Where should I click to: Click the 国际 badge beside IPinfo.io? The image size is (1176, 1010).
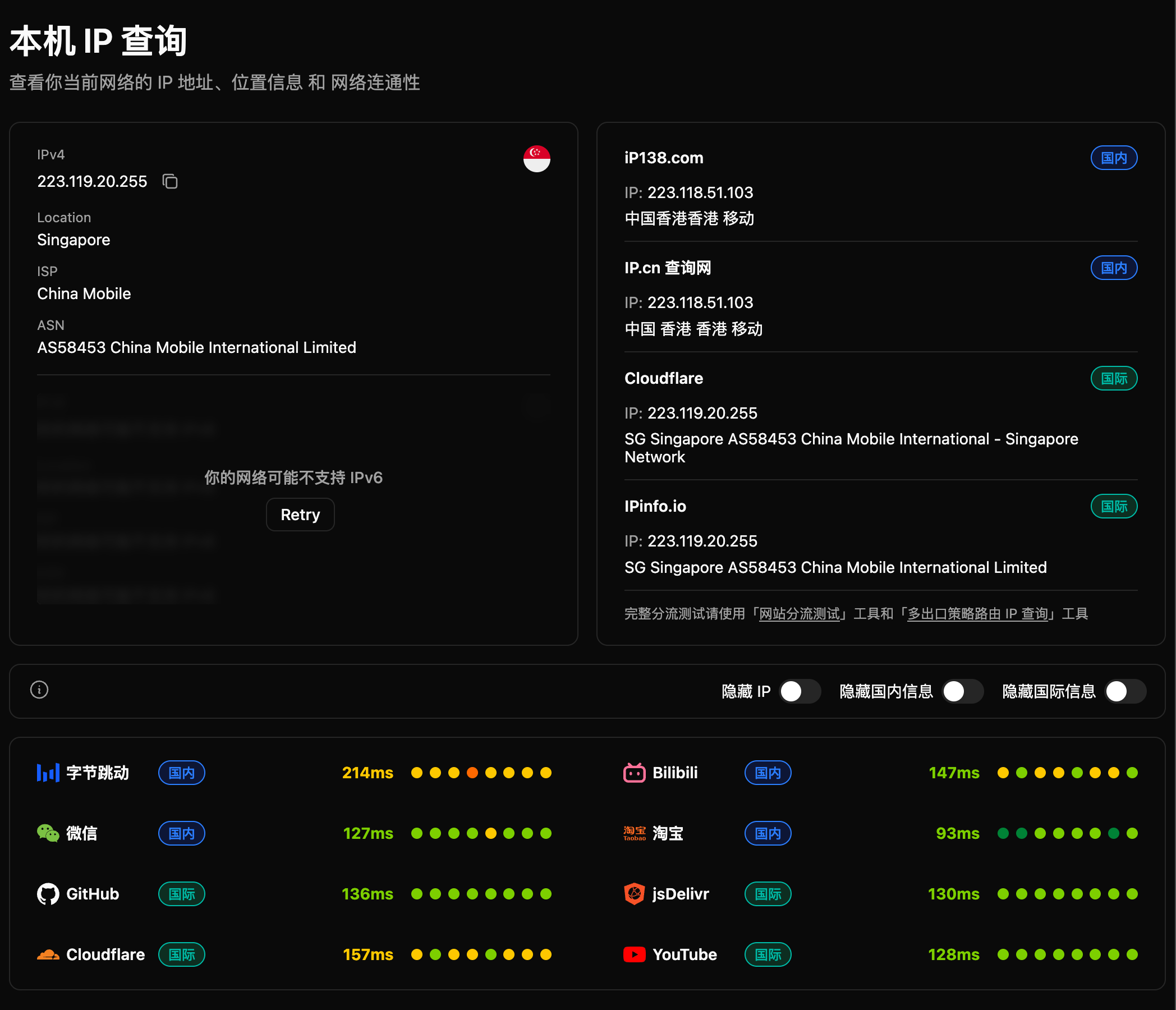coord(1113,507)
